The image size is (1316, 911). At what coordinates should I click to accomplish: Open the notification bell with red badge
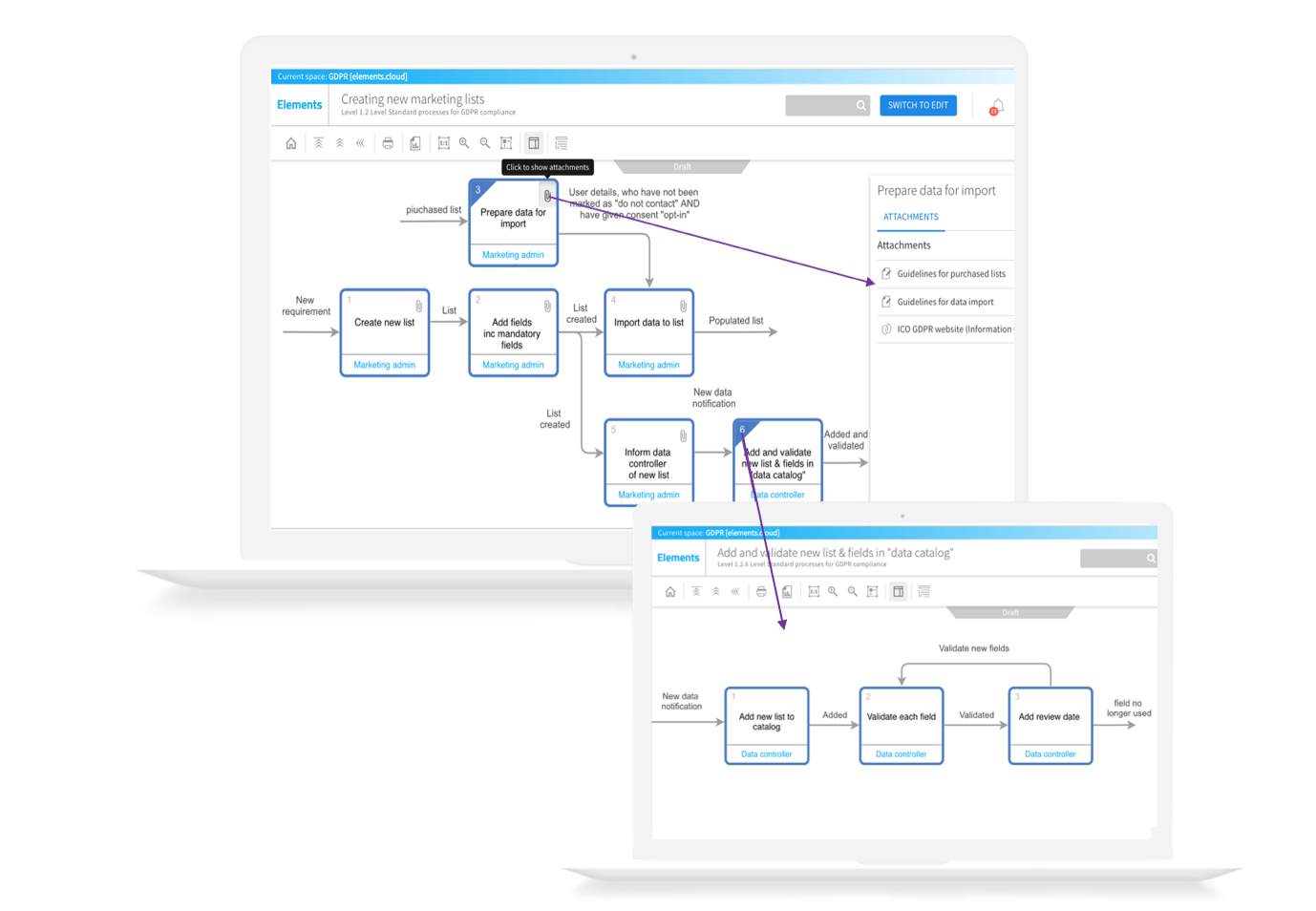pos(996,107)
